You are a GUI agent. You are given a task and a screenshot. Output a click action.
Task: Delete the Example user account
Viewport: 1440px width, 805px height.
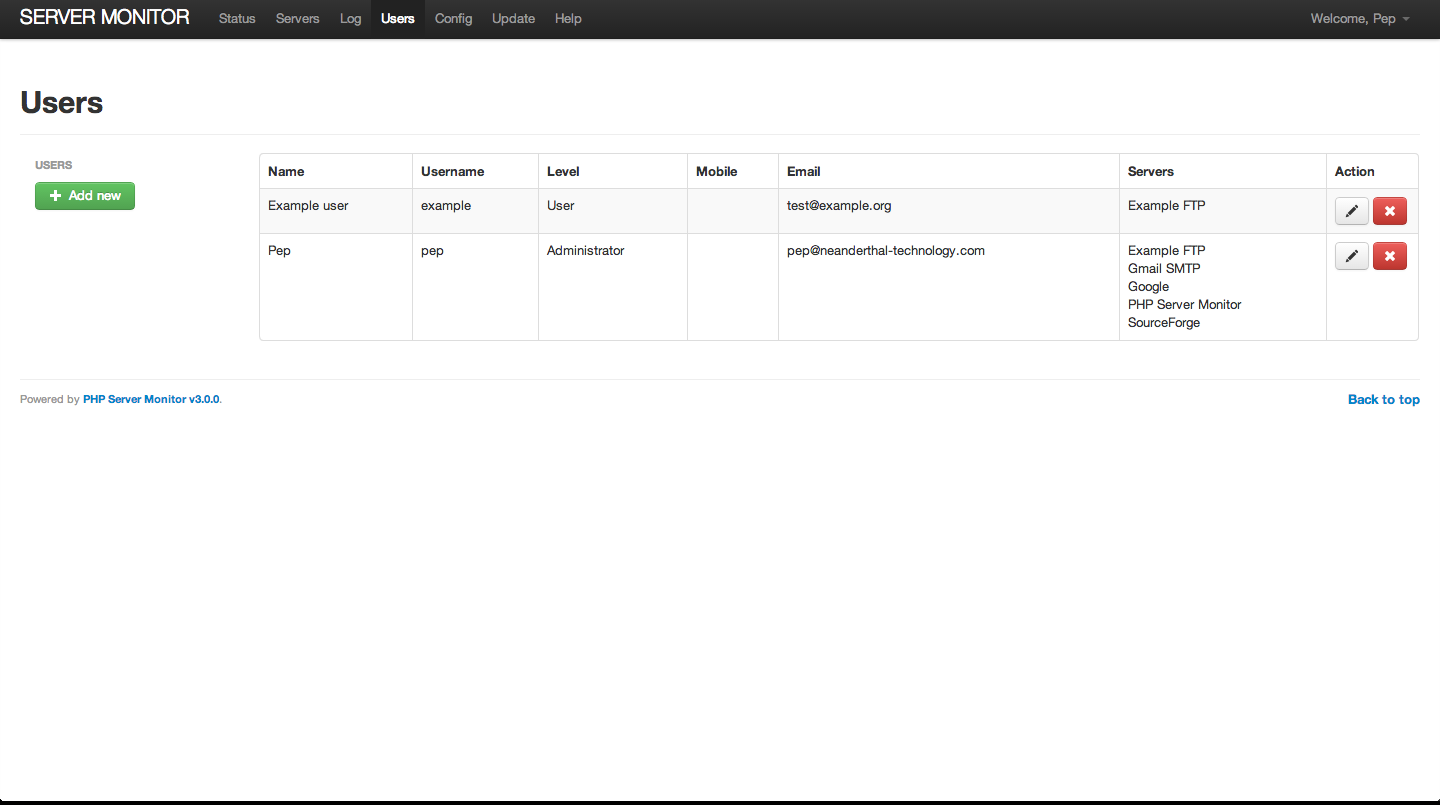coord(1389,211)
